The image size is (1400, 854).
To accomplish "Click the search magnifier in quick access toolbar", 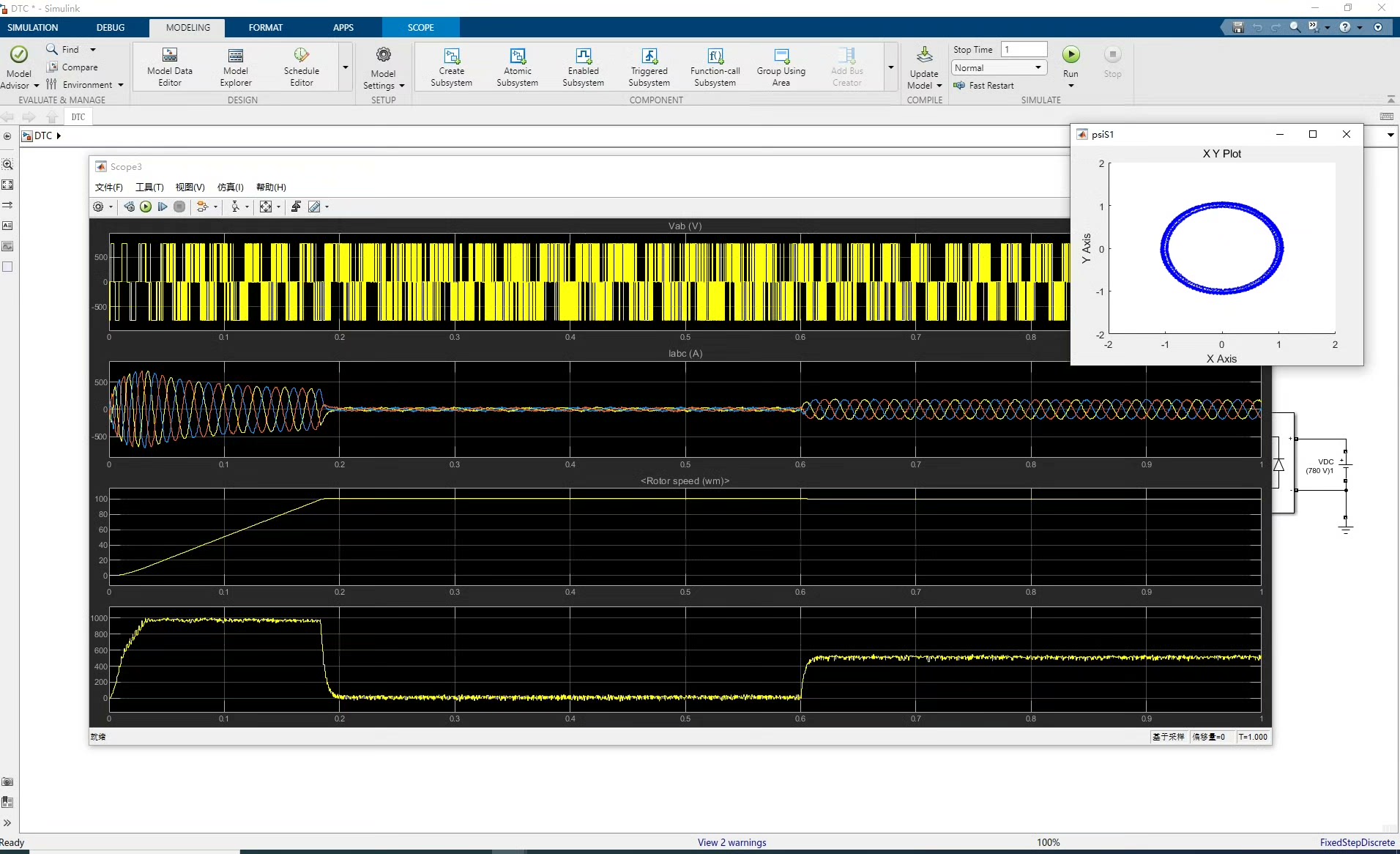I will pos(1295,27).
